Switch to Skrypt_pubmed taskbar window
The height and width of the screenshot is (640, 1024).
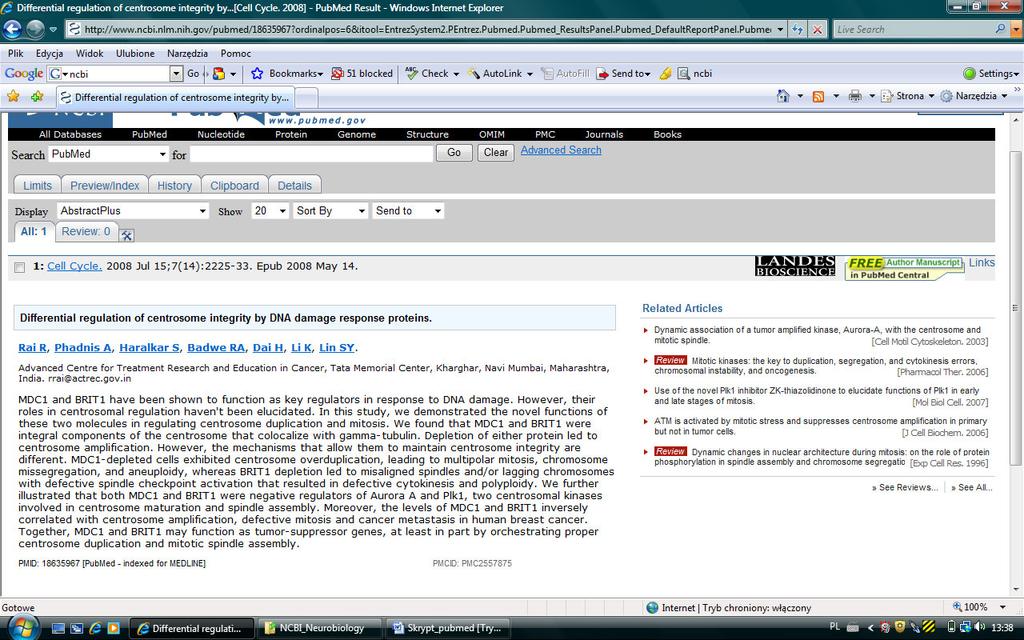coord(447,628)
